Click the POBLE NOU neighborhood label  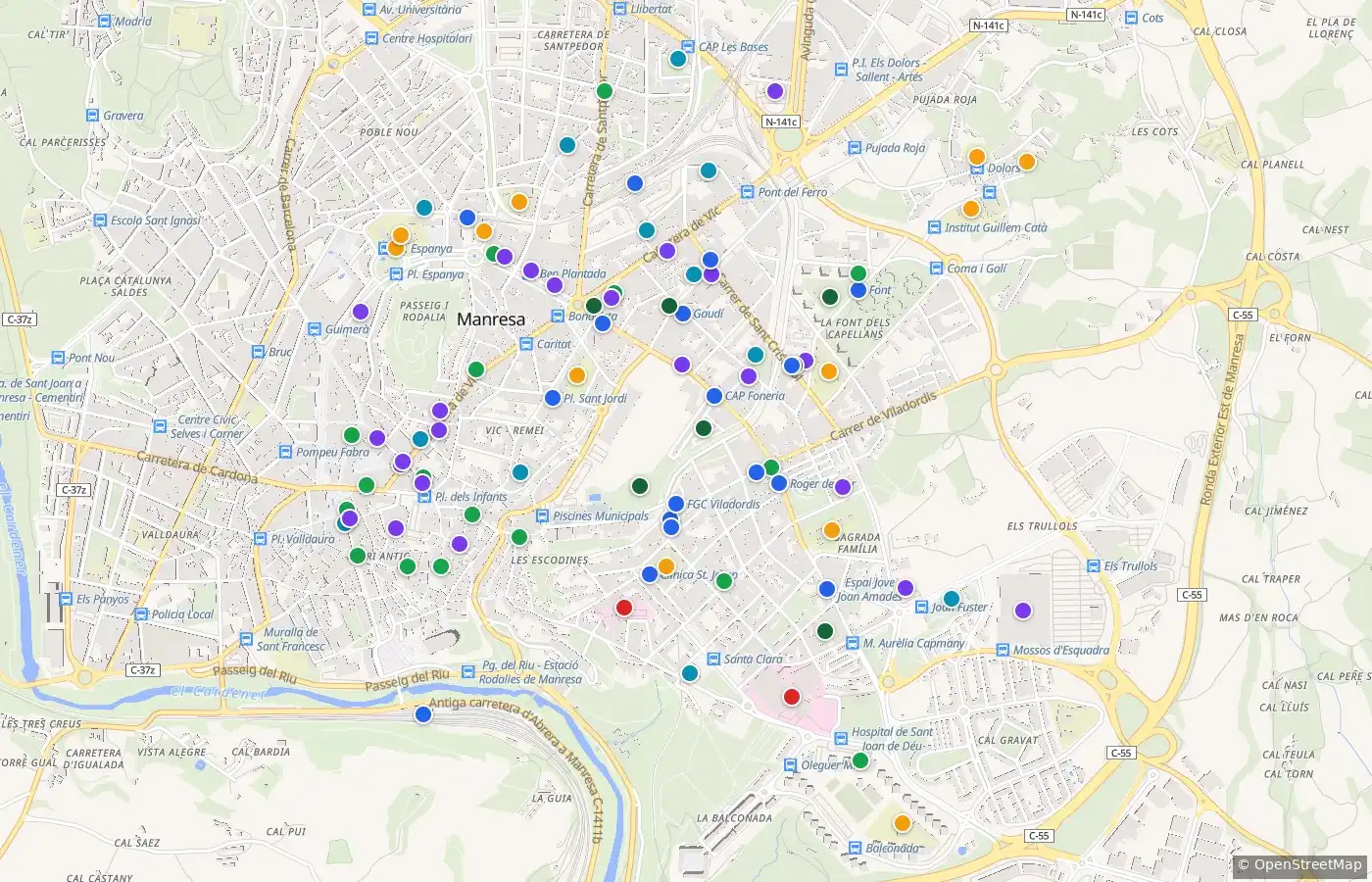(389, 132)
